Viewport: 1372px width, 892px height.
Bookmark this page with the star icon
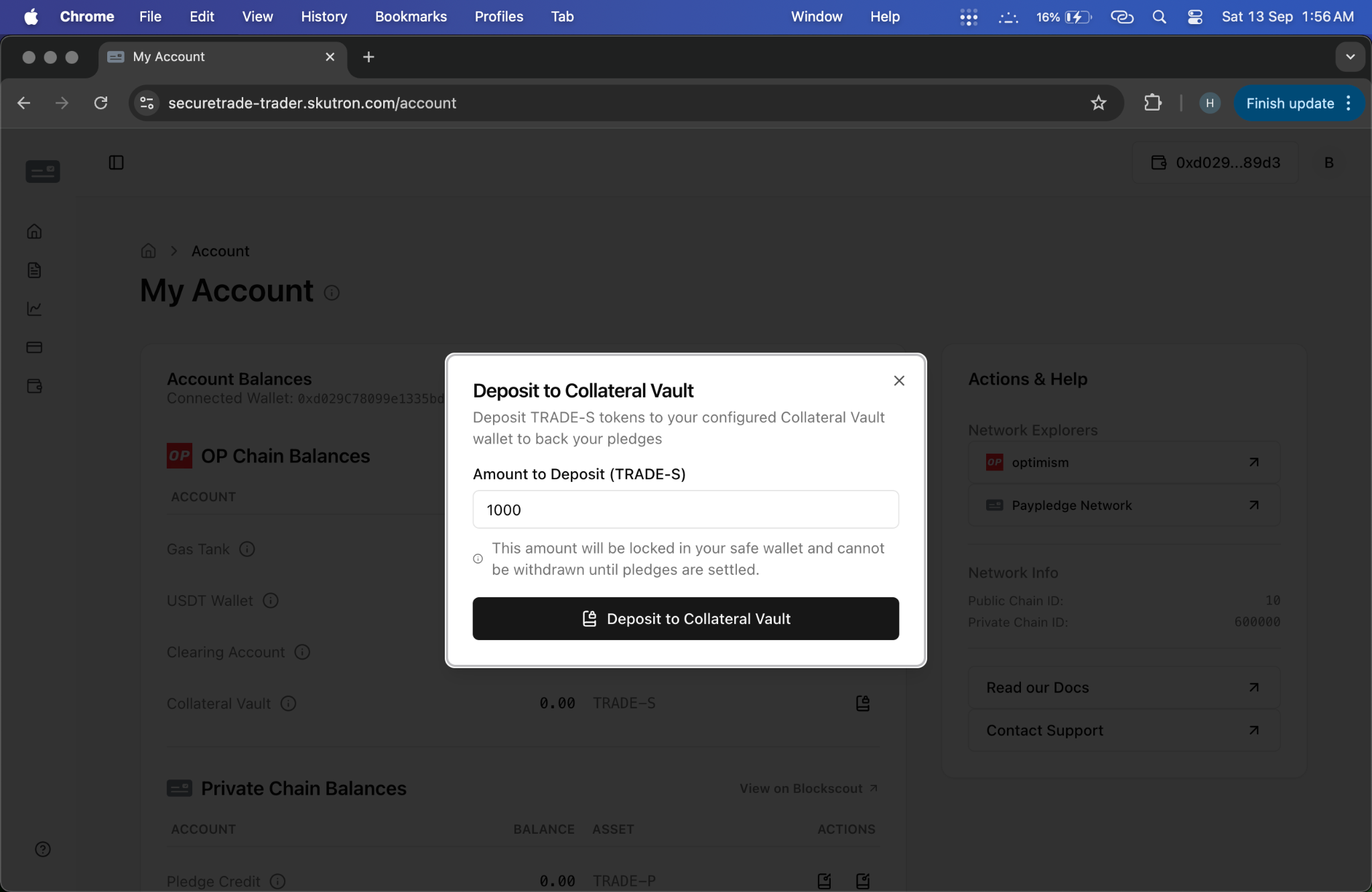[1098, 103]
